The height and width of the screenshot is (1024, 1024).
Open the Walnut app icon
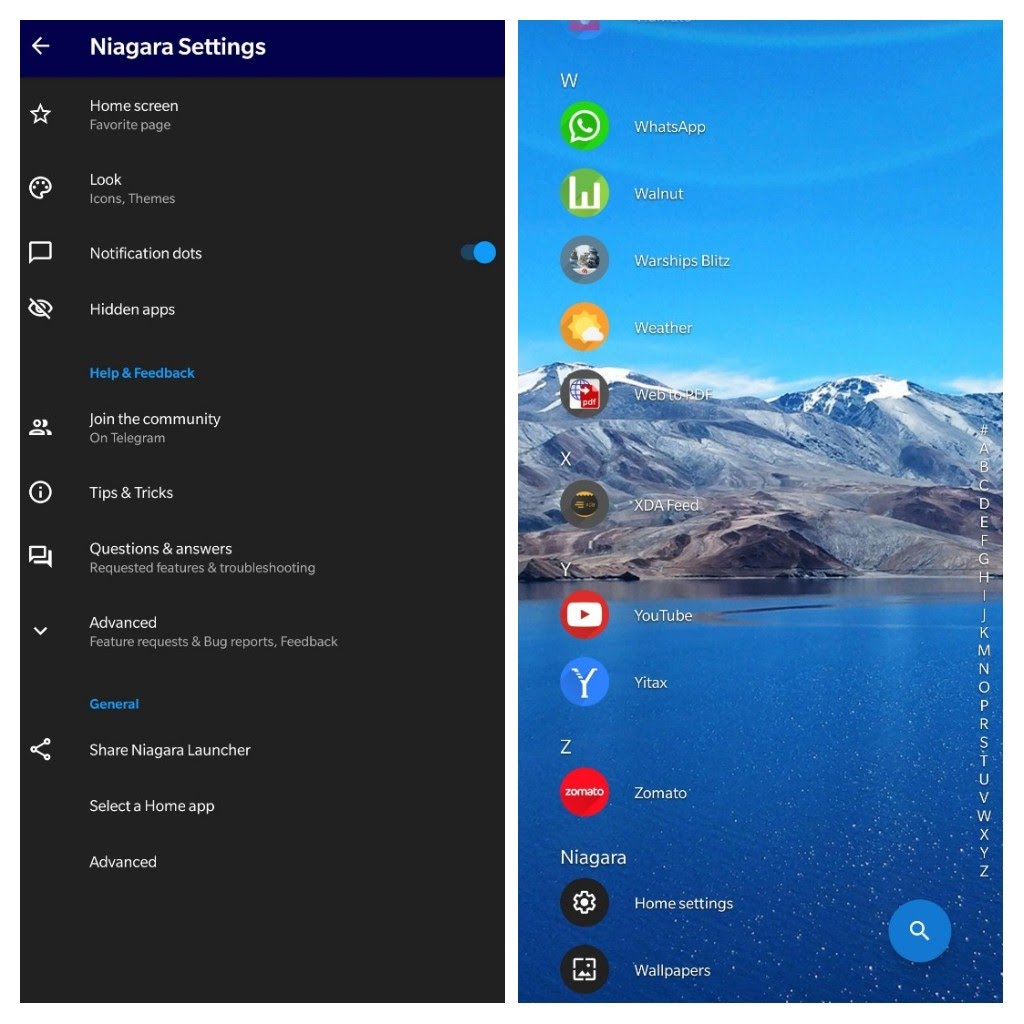[585, 193]
